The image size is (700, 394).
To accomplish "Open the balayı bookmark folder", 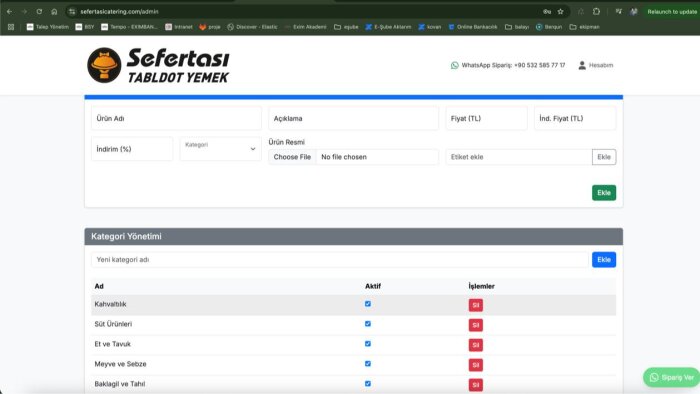I will pyautogui.click(x=517, y=27).
